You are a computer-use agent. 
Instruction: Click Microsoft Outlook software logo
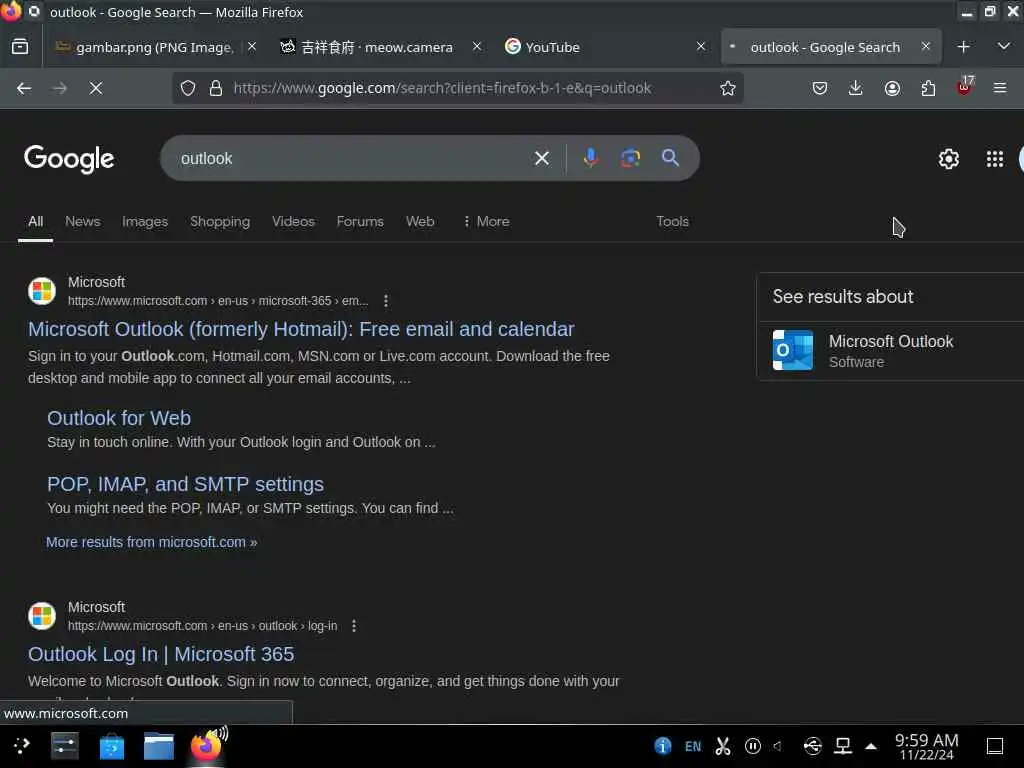[793, 350]
